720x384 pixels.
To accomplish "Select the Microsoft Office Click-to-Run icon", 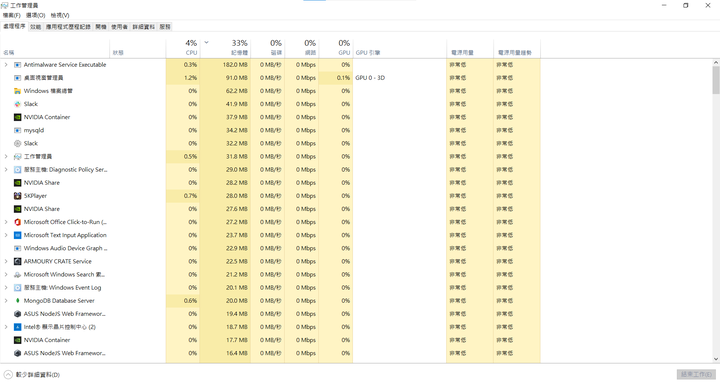I will click(17, 222).
